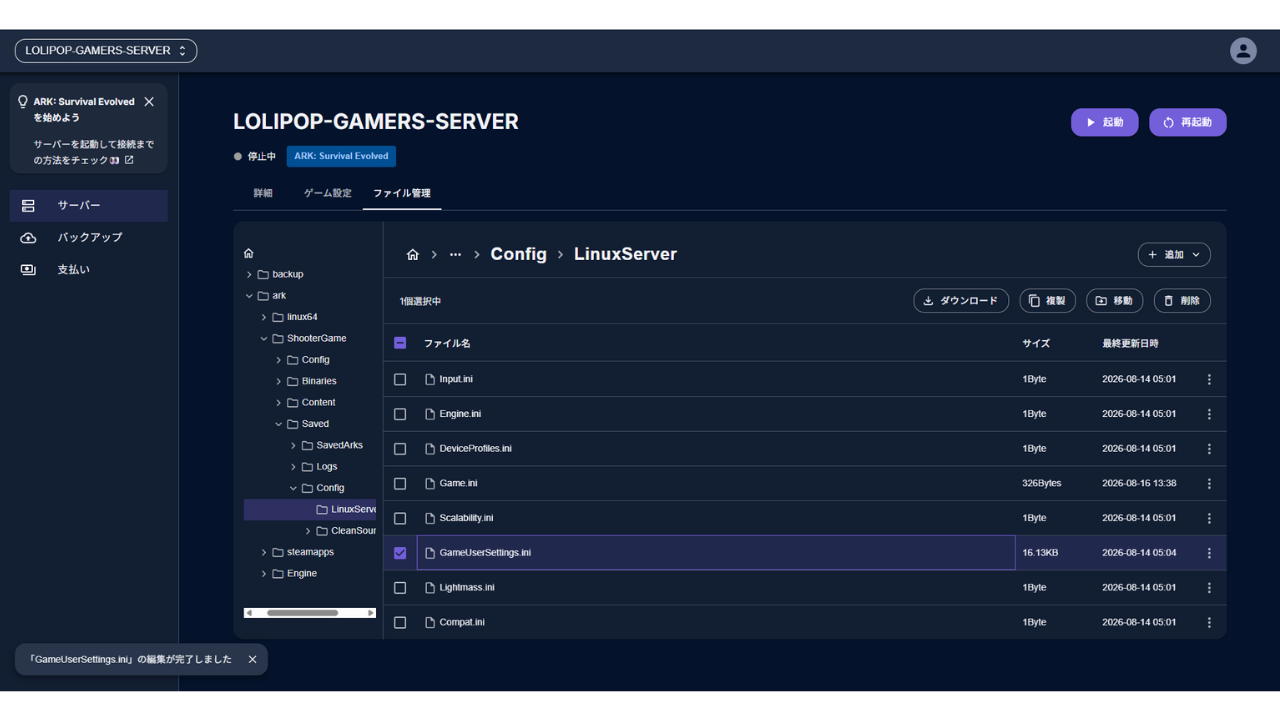Open the more options menu for DeviceProfiles.ini
Image resolution: width=1280 pixels, height=720 pixels.
[x=1209, y=449]
